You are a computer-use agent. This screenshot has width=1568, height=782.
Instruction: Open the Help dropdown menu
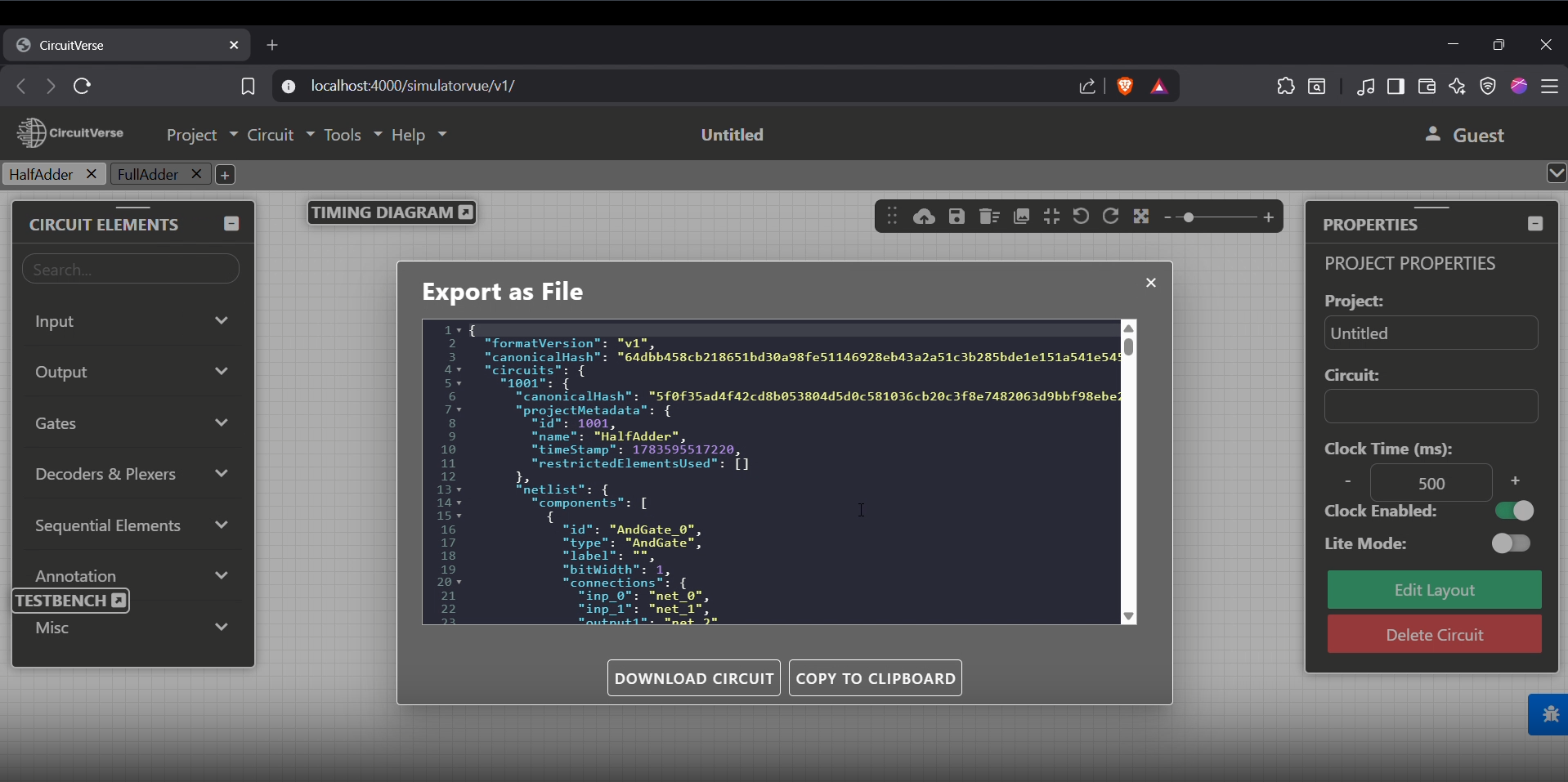[x=419, y=136]
